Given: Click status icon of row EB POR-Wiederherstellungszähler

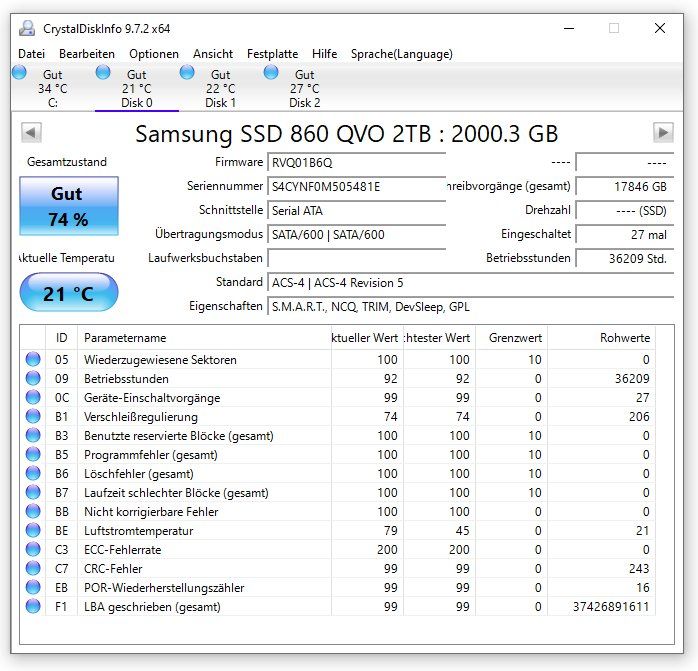Looking at the screenshot, I should click(33, 587).
